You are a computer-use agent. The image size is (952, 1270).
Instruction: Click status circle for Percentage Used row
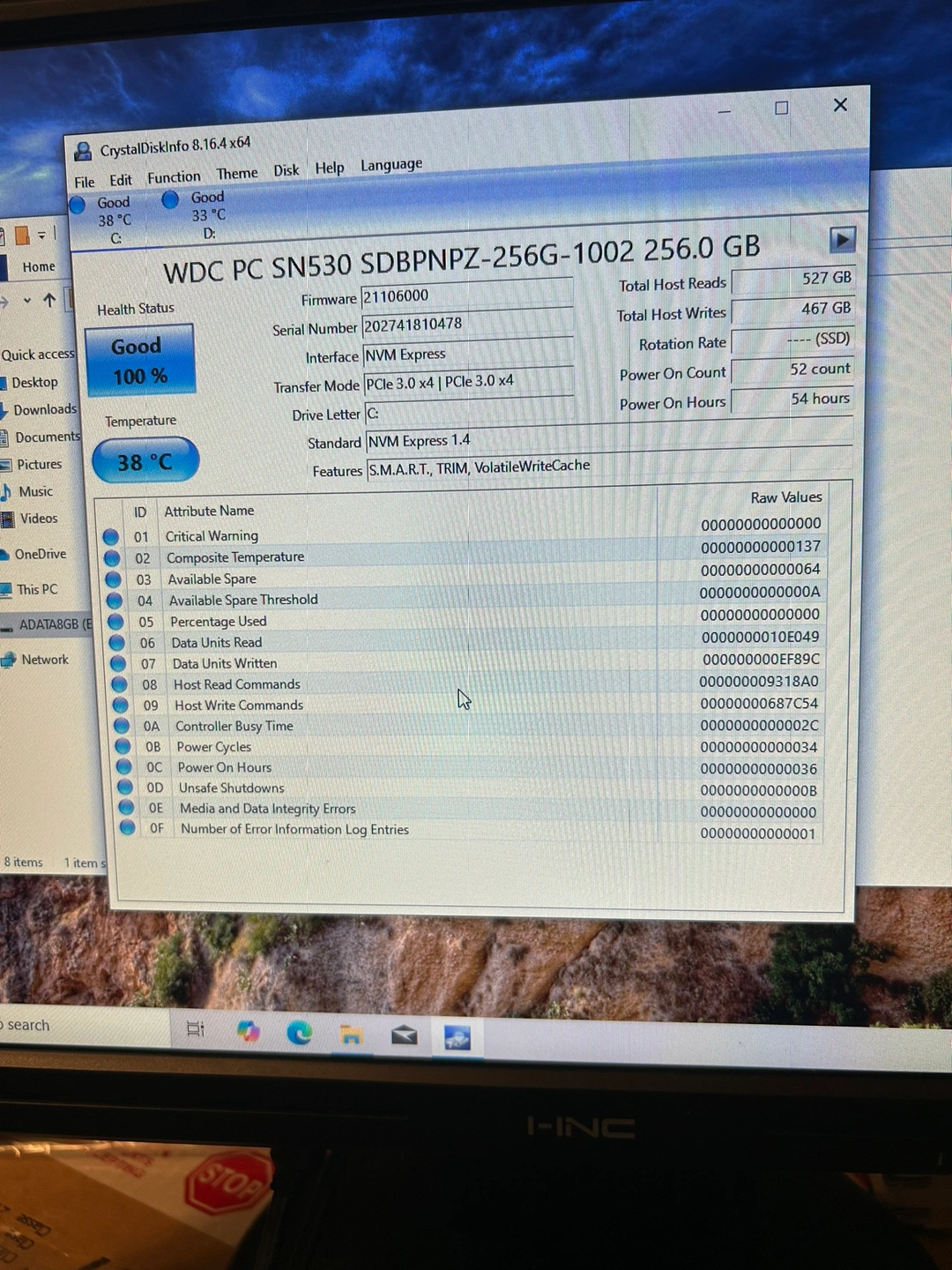click(x=115, y=622)
